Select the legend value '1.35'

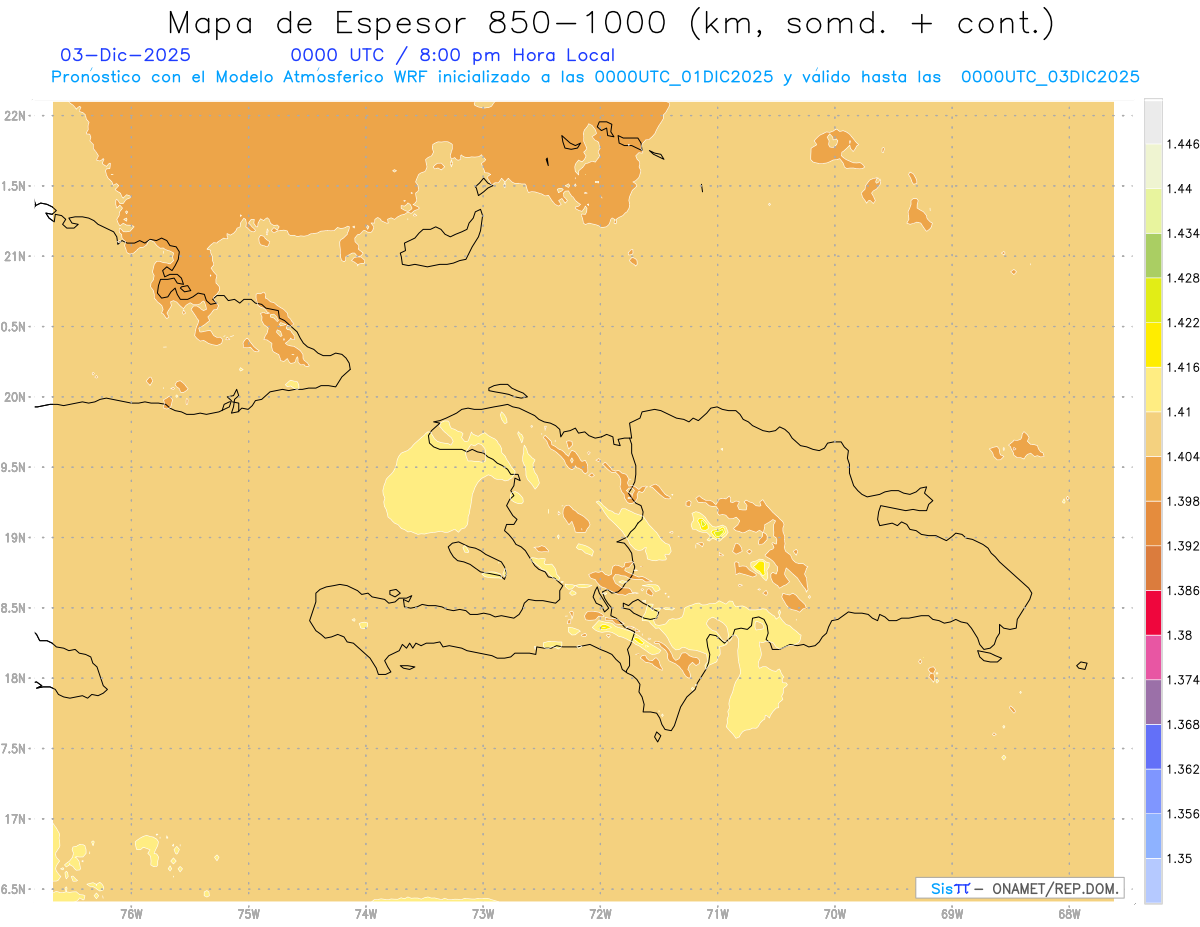coord(1181,859)
